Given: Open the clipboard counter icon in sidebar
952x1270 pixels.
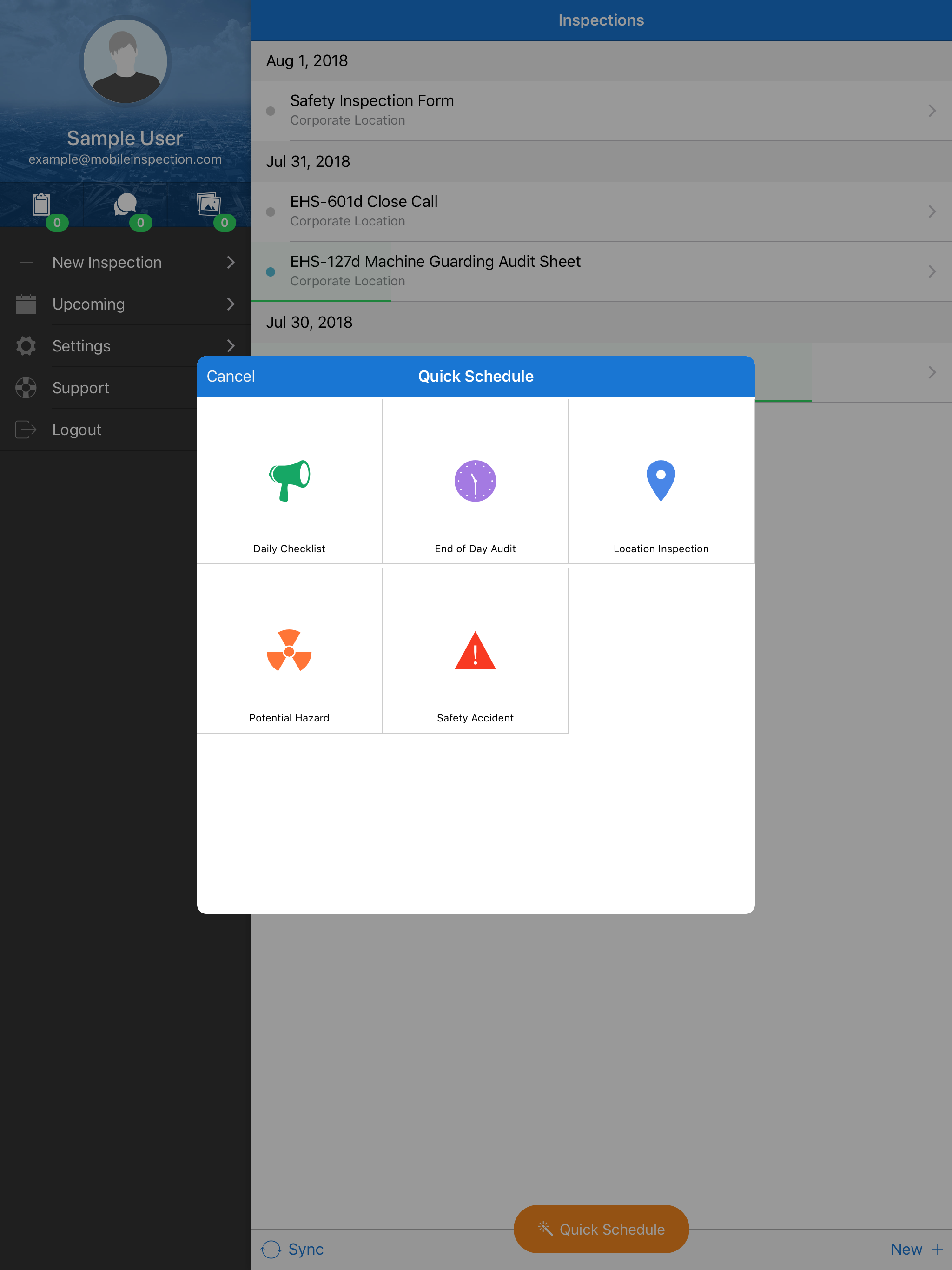Looking at the screenshot, I should (42, 205).
